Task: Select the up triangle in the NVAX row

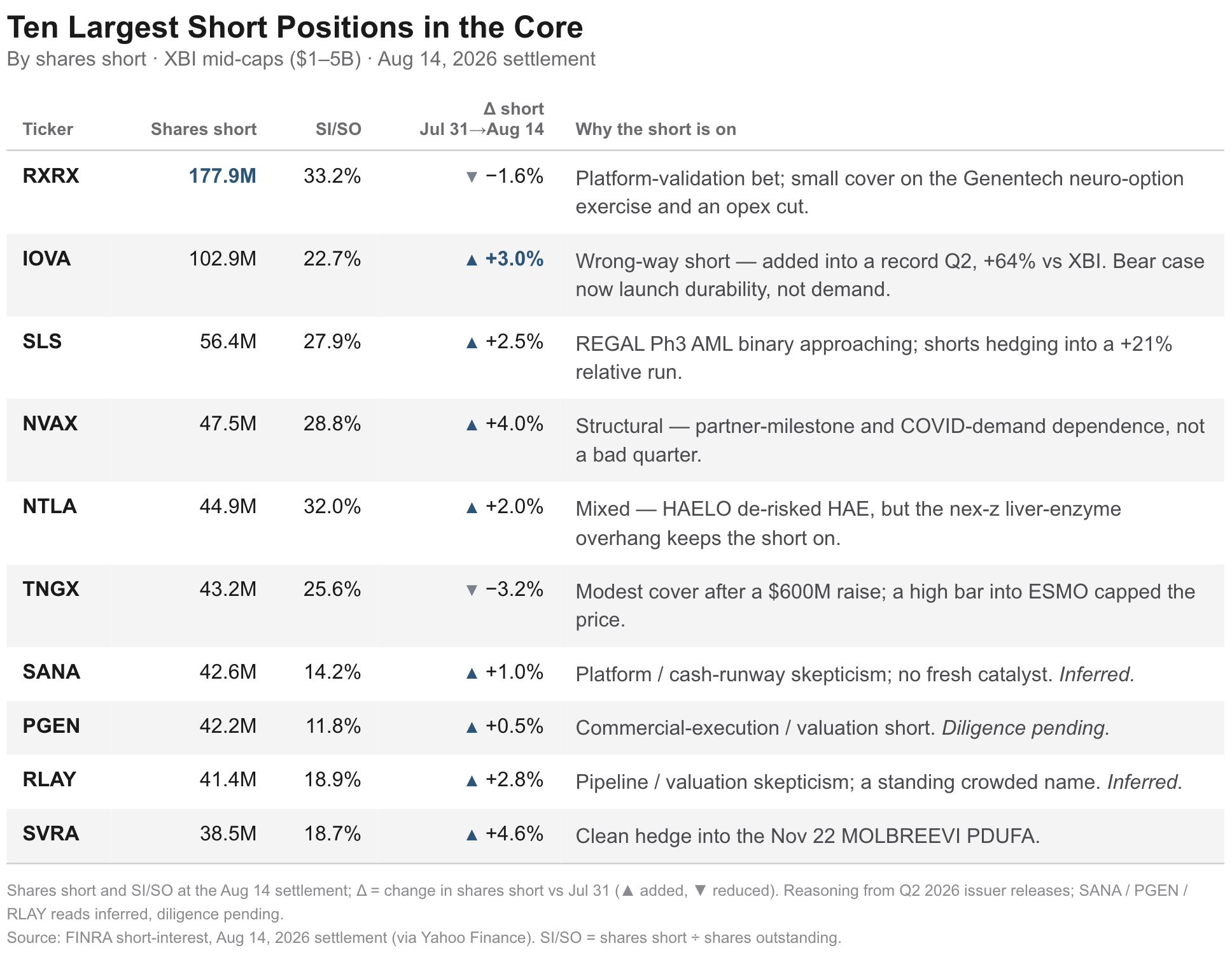Action: [x=472, y=425]
